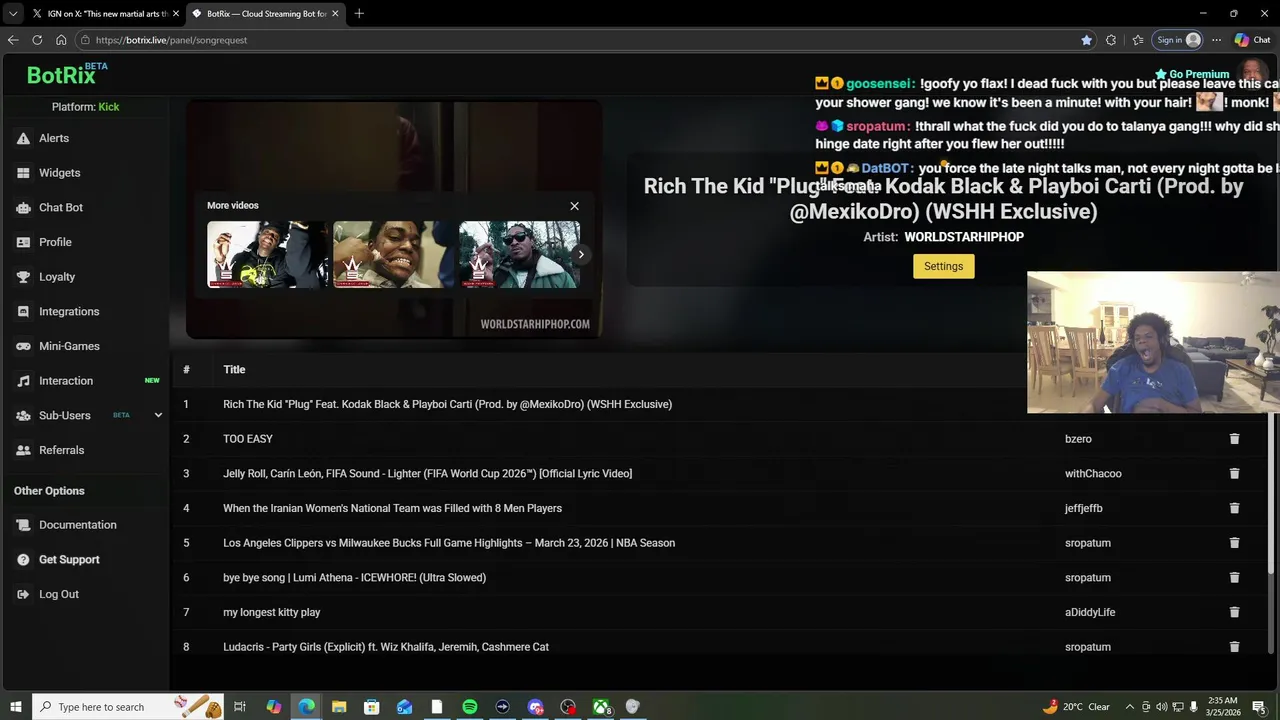The height and width of the screenshot is (720, 1280).
Task: Click requester name withChacoo
Action: tap(1093, 473)
